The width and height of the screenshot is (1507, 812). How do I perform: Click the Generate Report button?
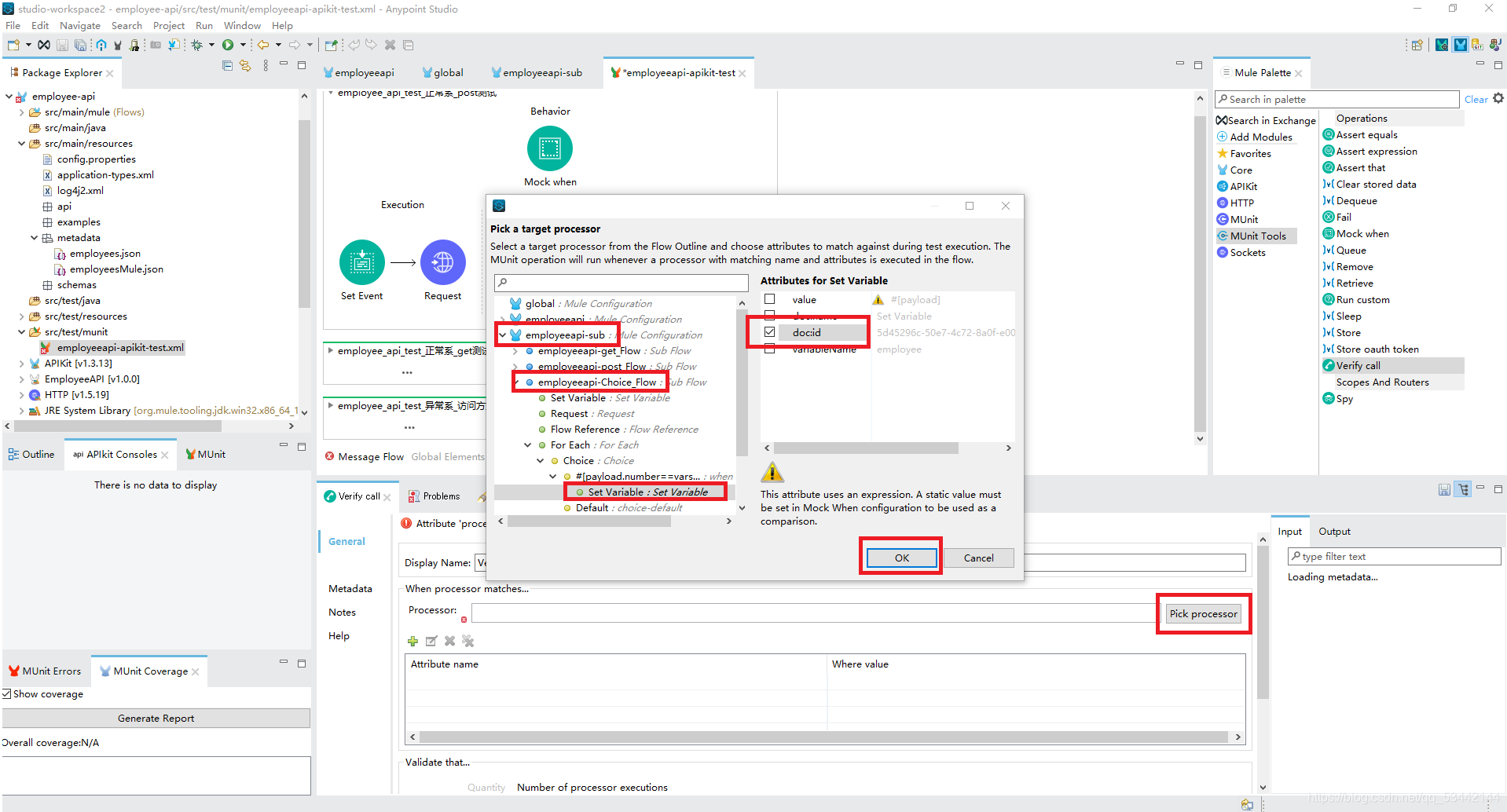tap(156, 719)
